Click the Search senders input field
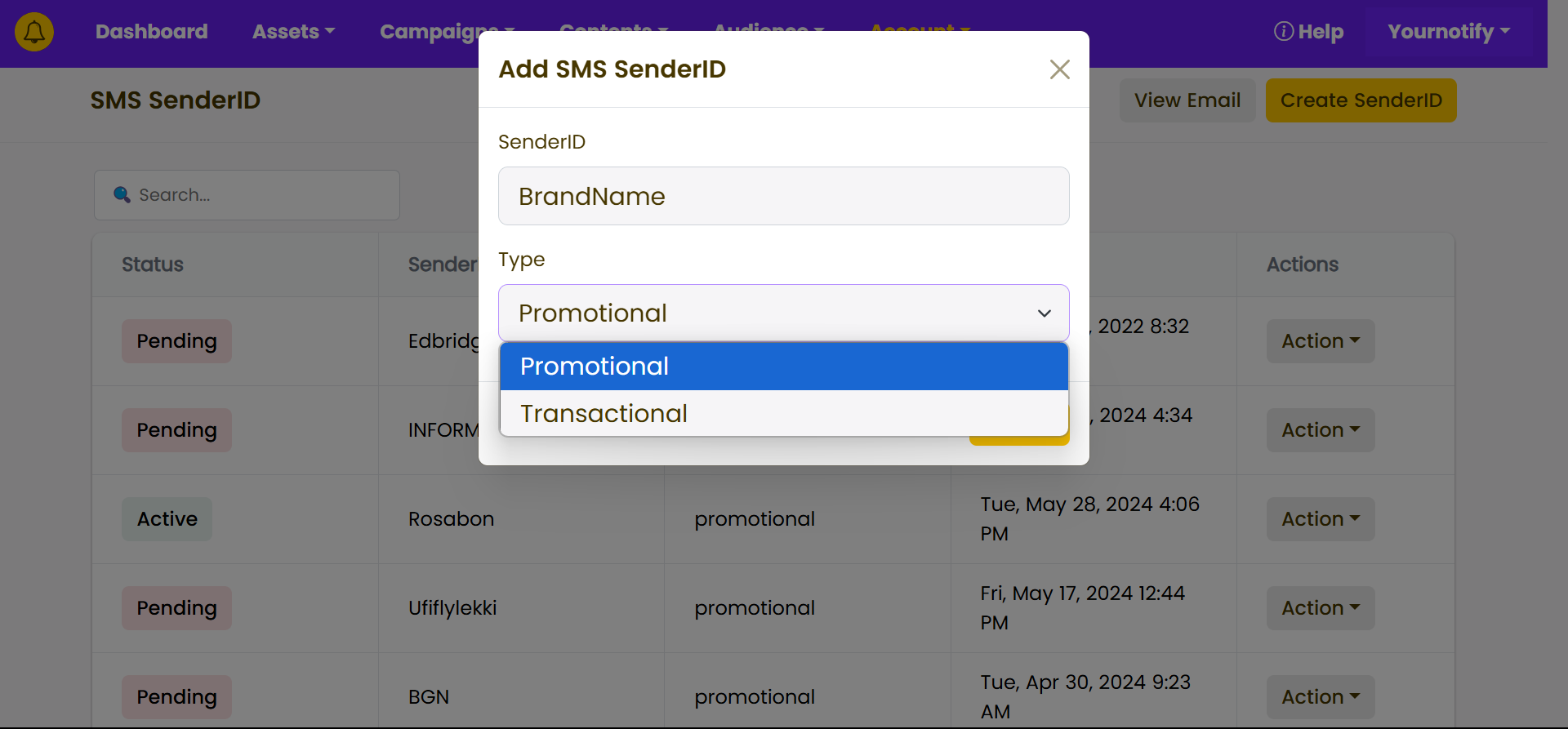This screenshot has width=1568, height=729. (x=247, y=195)
